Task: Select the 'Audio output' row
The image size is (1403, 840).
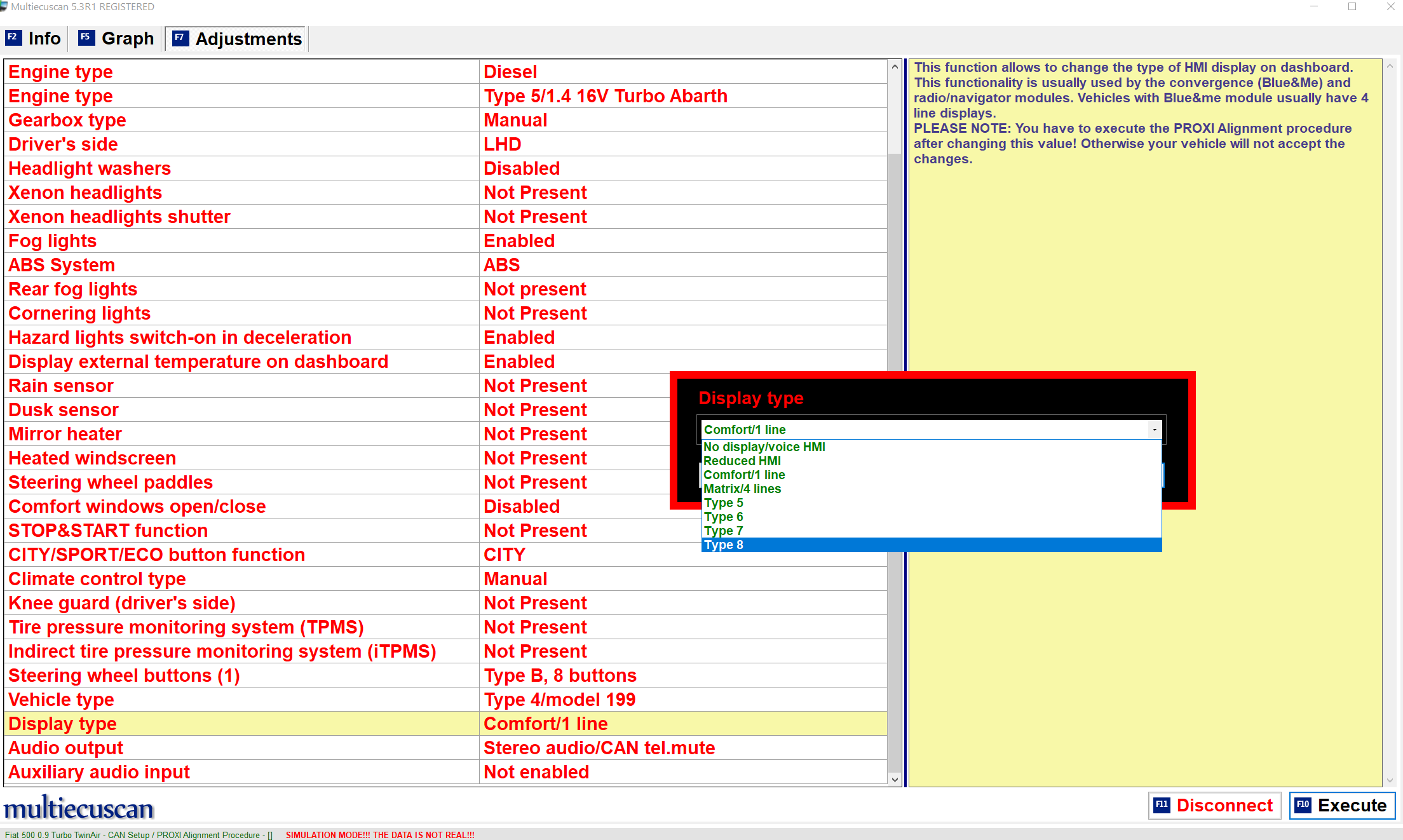Action: click(x=445, y=748)
